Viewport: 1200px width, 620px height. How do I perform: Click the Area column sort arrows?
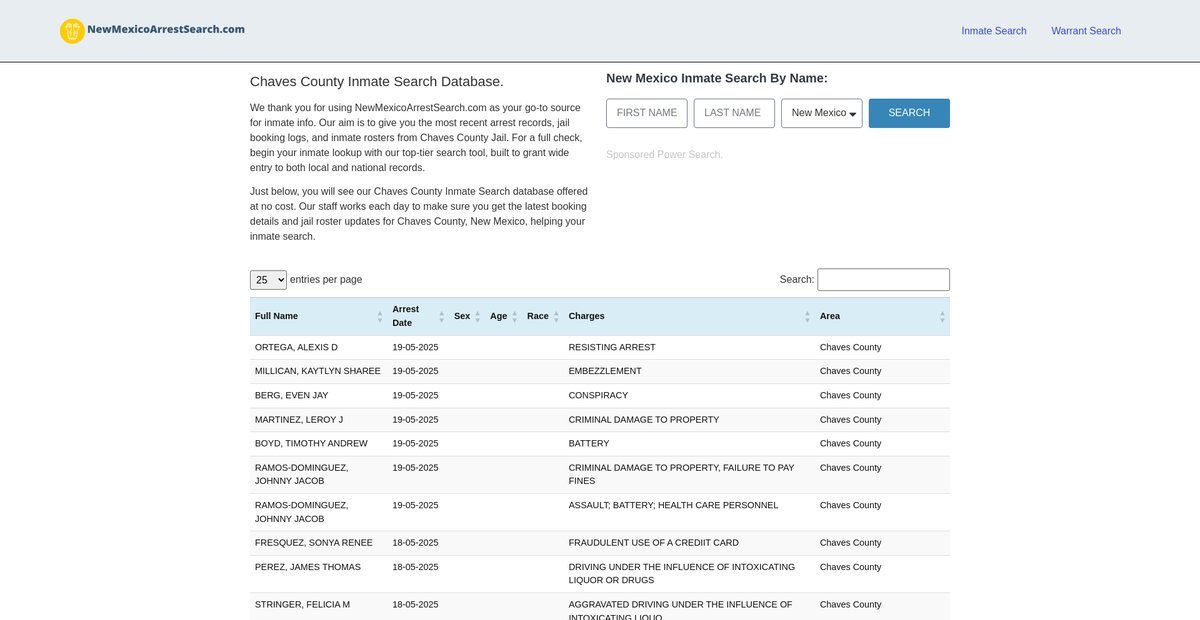pyautogui.click(x=941, y=316)
